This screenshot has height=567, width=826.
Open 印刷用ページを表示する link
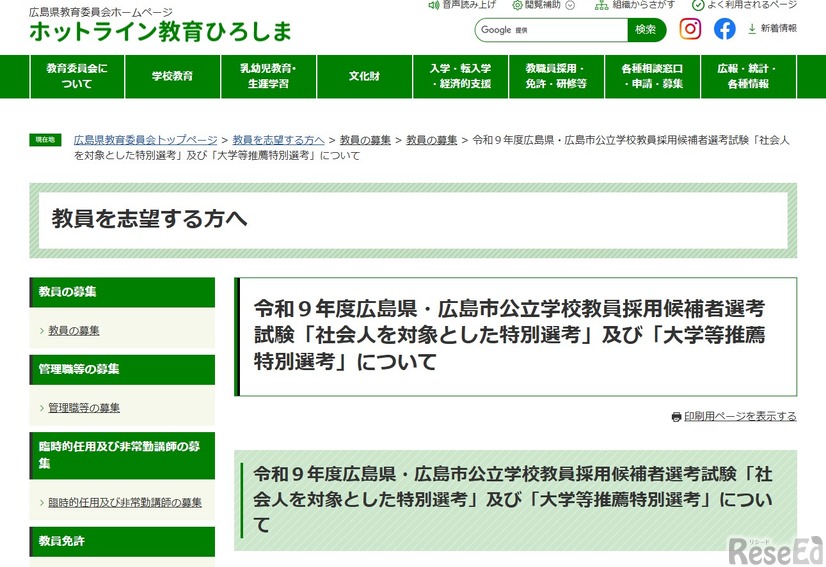pos(740,417)
